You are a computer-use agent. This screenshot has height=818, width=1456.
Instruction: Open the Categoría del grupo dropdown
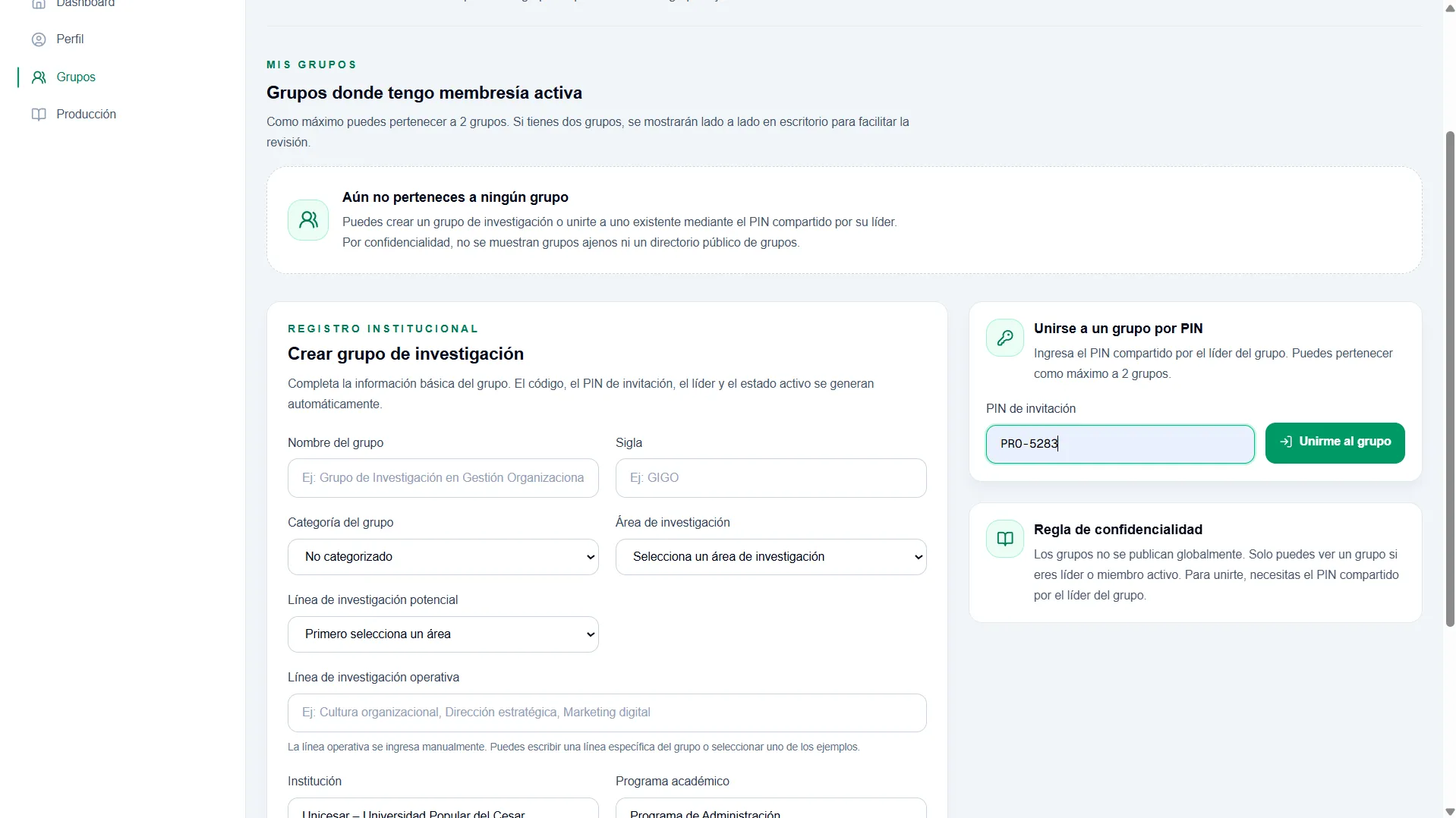click(x=443, y=557)
